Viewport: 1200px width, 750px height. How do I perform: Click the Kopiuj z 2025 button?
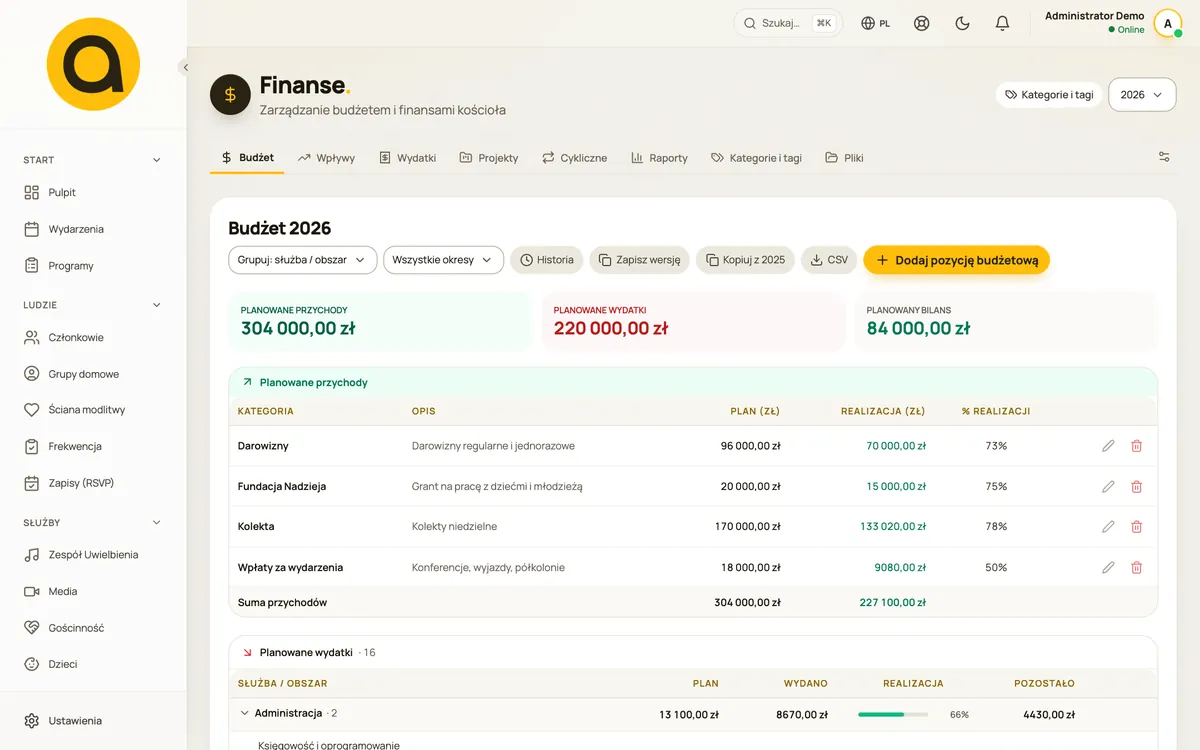[745, 260]
